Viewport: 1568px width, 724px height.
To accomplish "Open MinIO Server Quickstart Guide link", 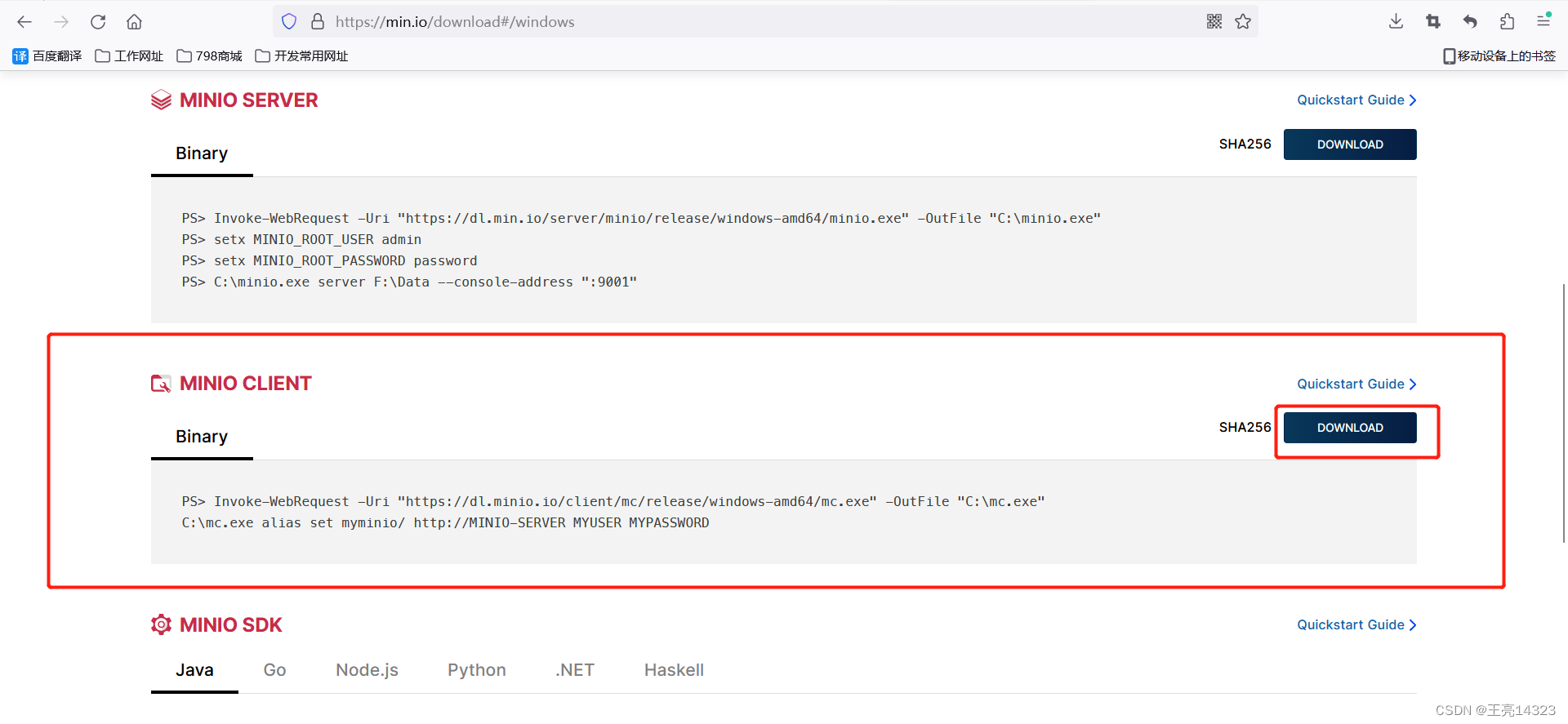I will coord(1356,100).
